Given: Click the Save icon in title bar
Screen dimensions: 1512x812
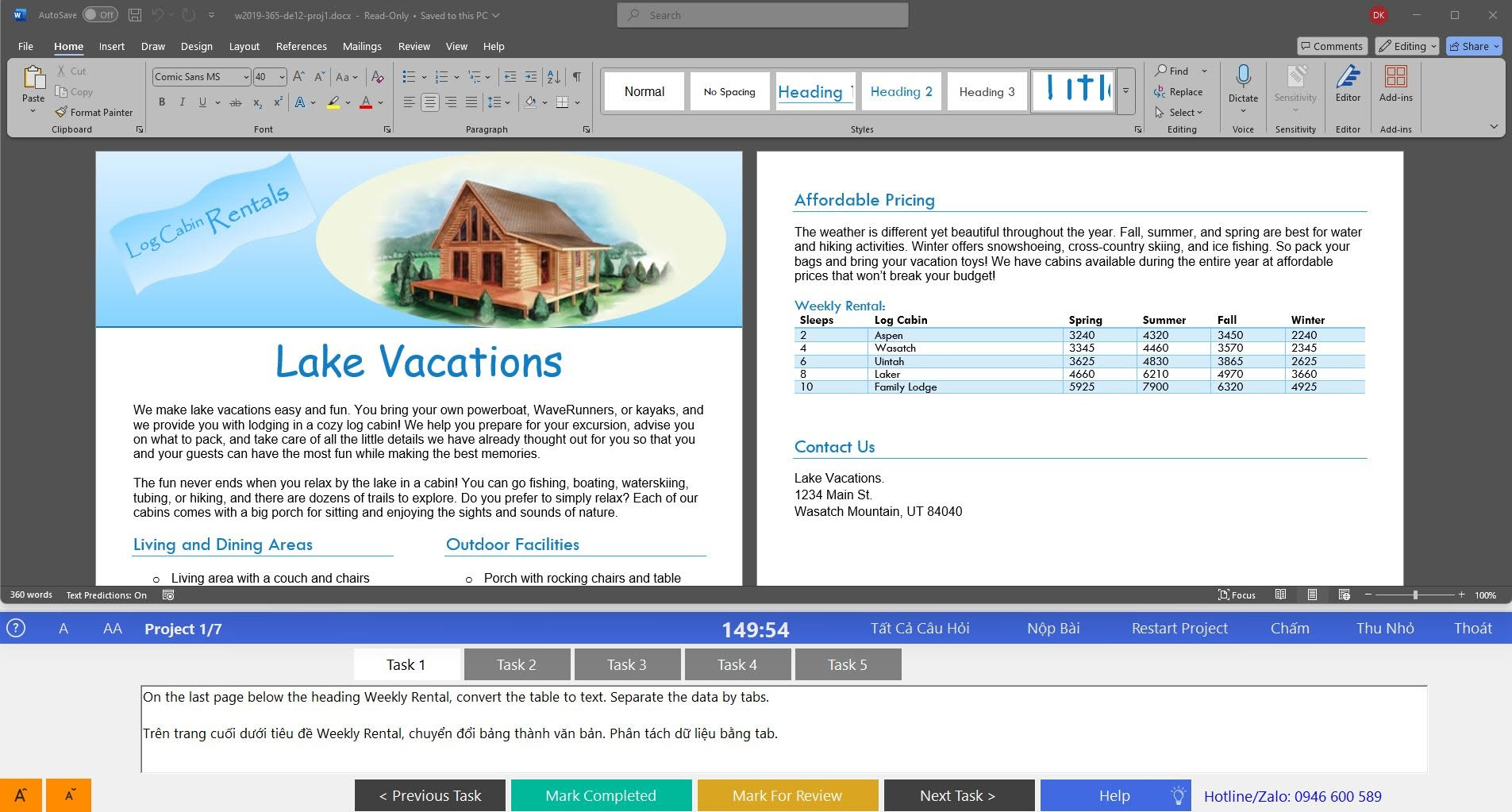Looking at the screenshot, I should click(135, 15).
